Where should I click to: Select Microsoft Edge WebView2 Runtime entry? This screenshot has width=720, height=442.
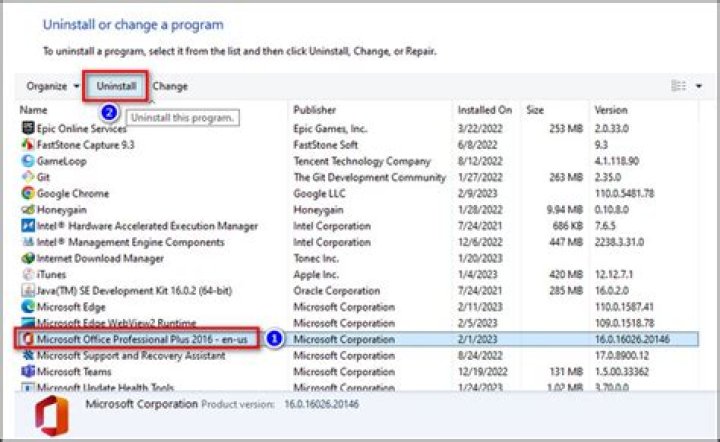(x=116, y=323)
